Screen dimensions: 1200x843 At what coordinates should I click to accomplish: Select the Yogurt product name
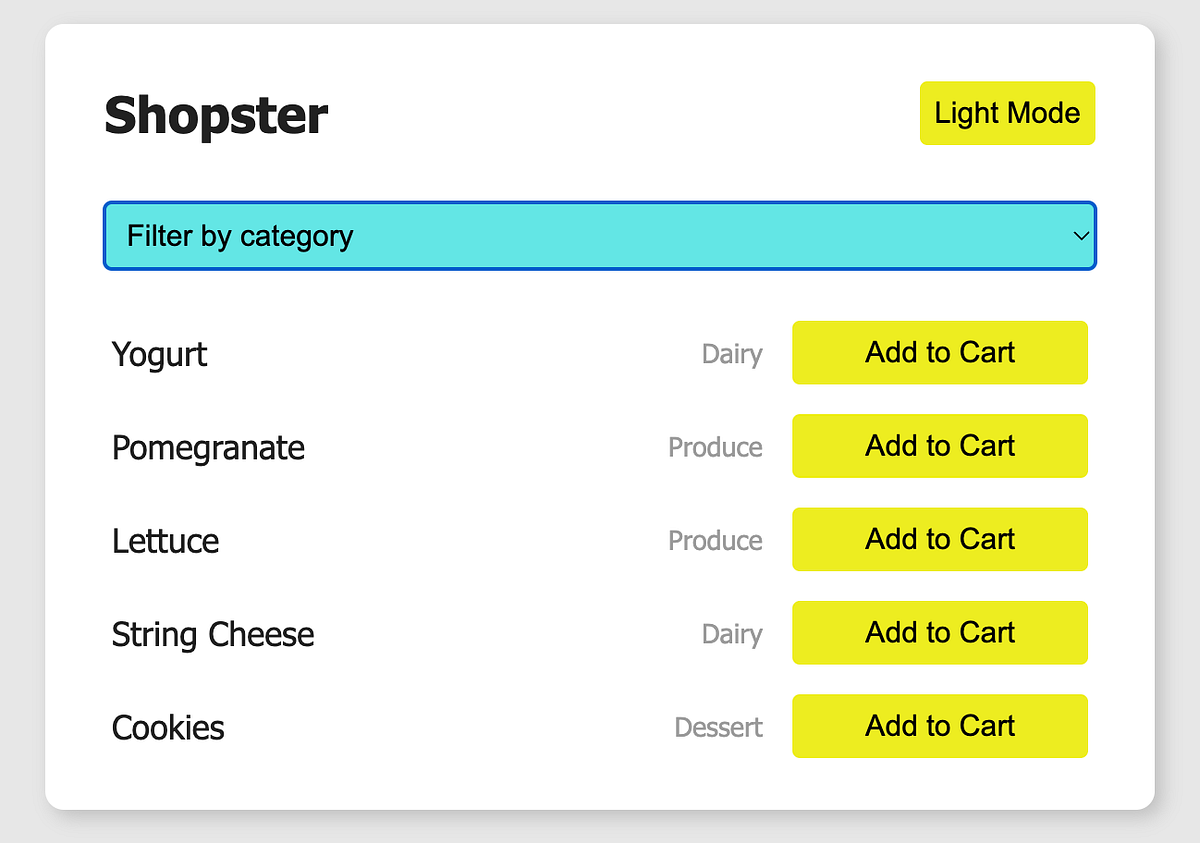click(159, 354)
